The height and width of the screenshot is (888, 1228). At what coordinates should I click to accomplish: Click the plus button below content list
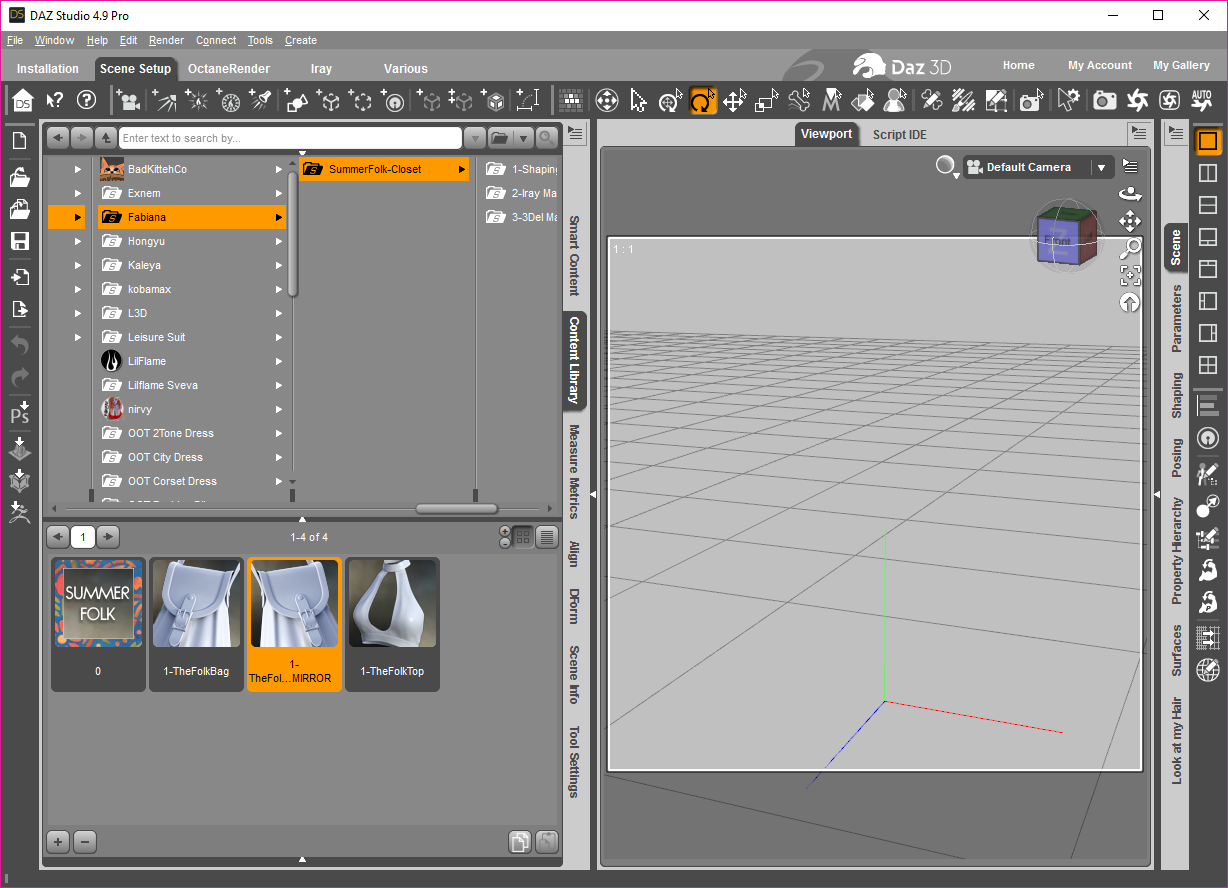(x=58, y=842)
